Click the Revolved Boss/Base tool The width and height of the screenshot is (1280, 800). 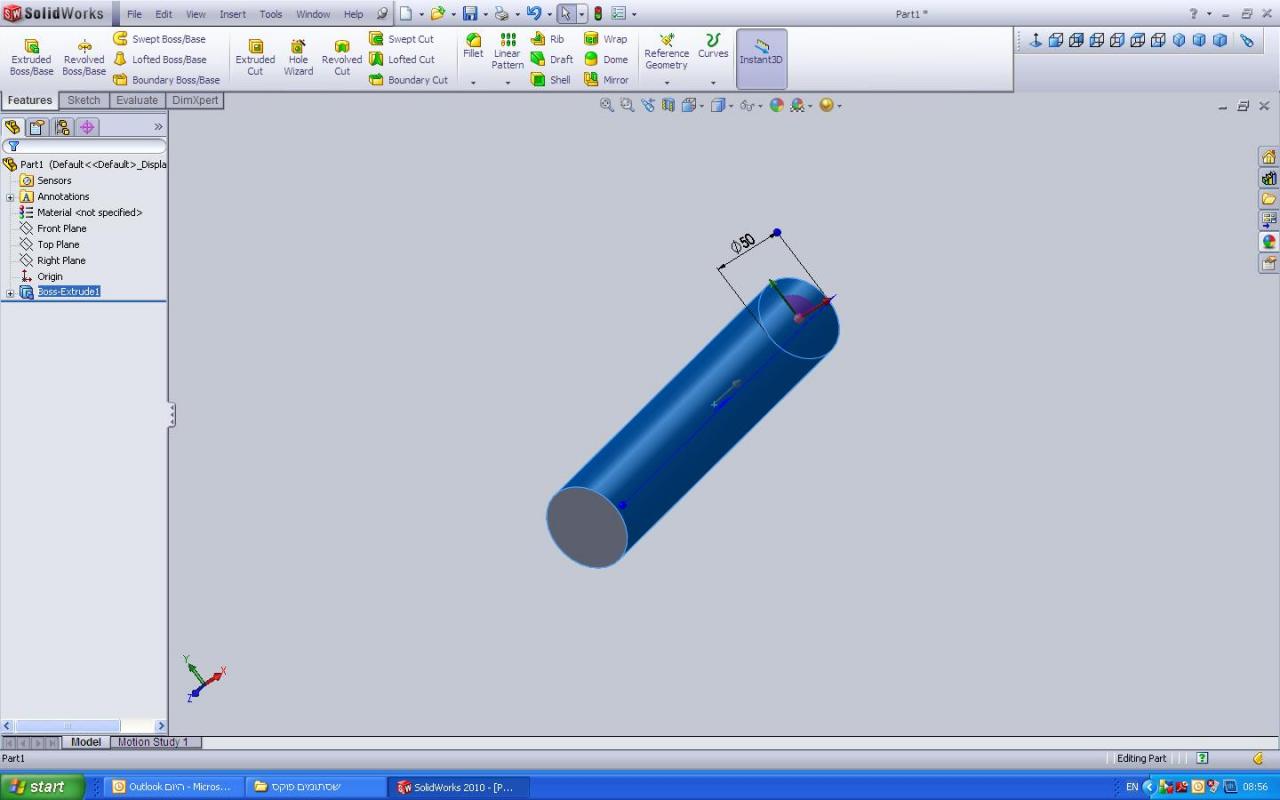click(84, 57)
